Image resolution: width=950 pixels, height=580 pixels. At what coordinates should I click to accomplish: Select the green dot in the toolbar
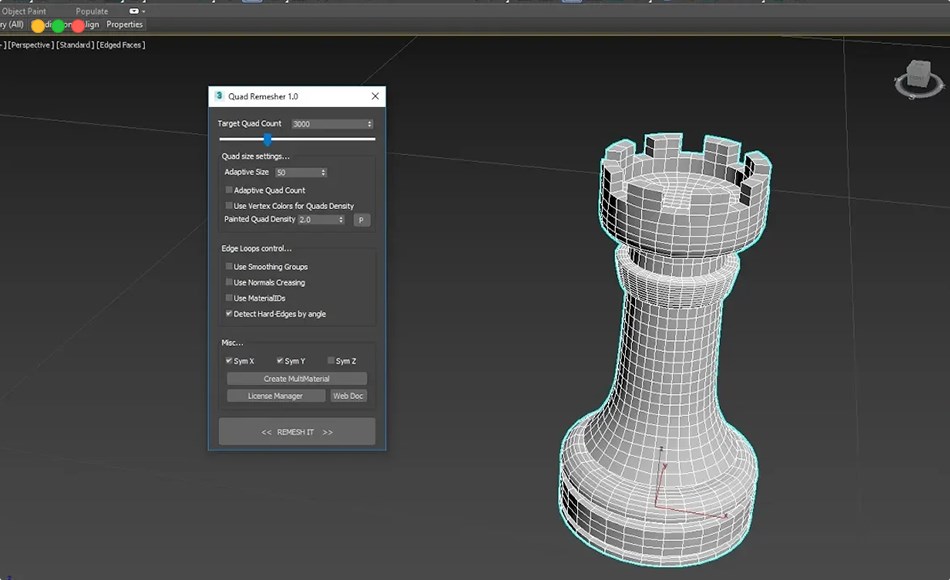point(56,25)
